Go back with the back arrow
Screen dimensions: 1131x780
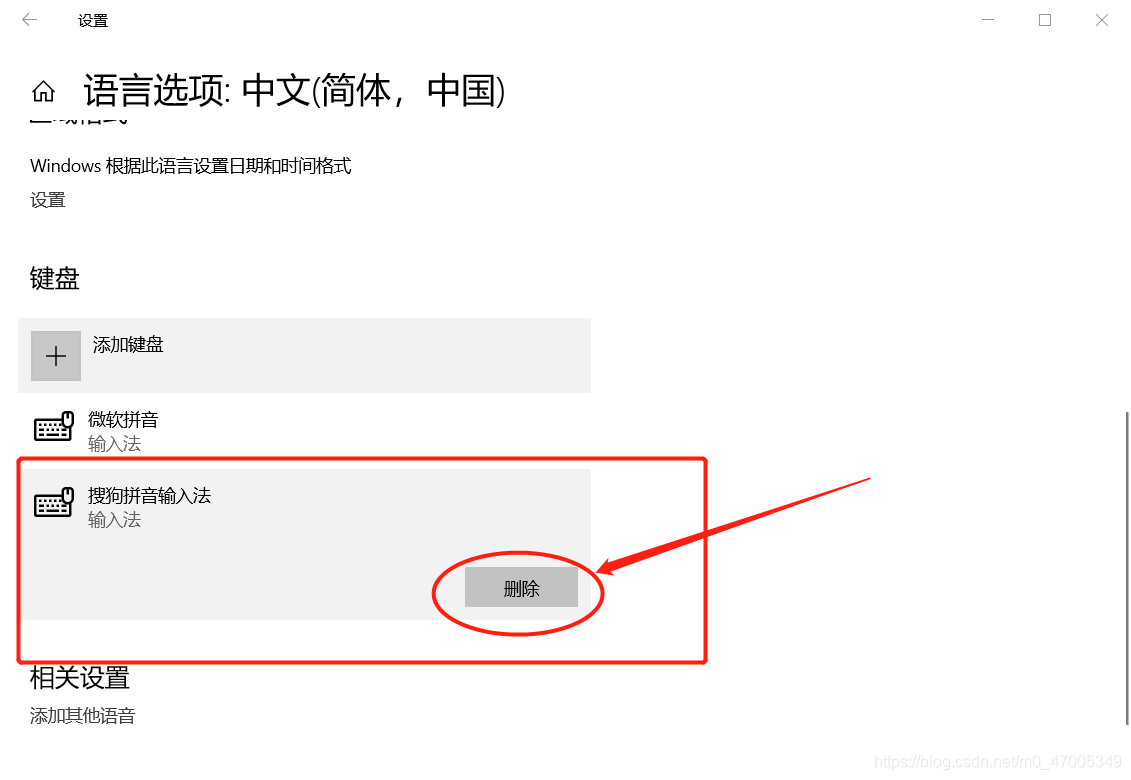click(x=30, y=20)
